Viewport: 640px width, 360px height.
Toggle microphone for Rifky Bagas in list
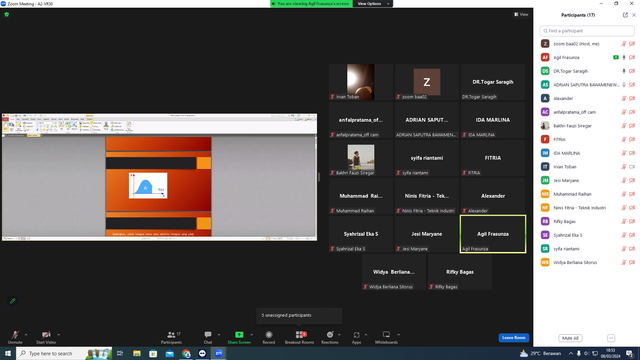coord(624,222)
